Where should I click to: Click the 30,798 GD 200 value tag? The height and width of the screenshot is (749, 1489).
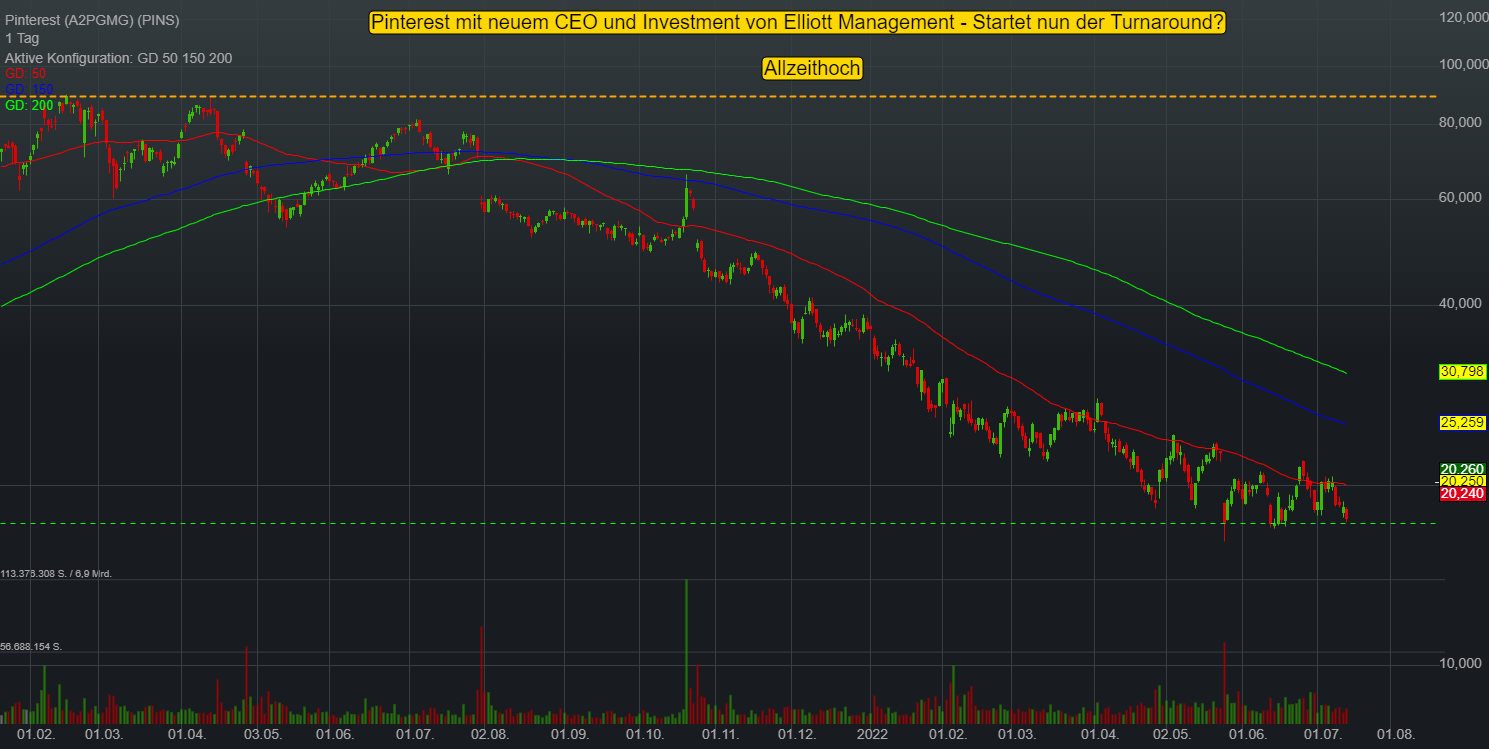1462,372
